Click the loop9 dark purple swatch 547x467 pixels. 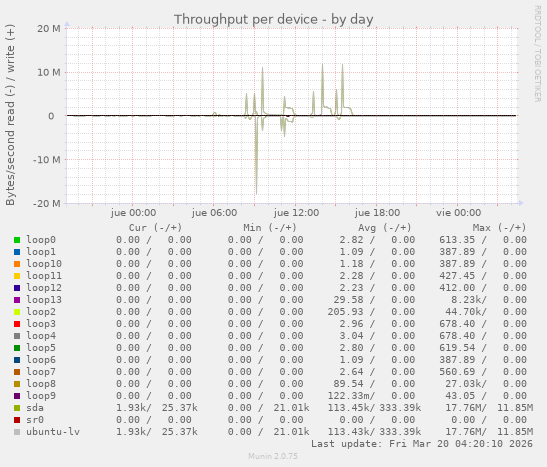pos(17,396)
